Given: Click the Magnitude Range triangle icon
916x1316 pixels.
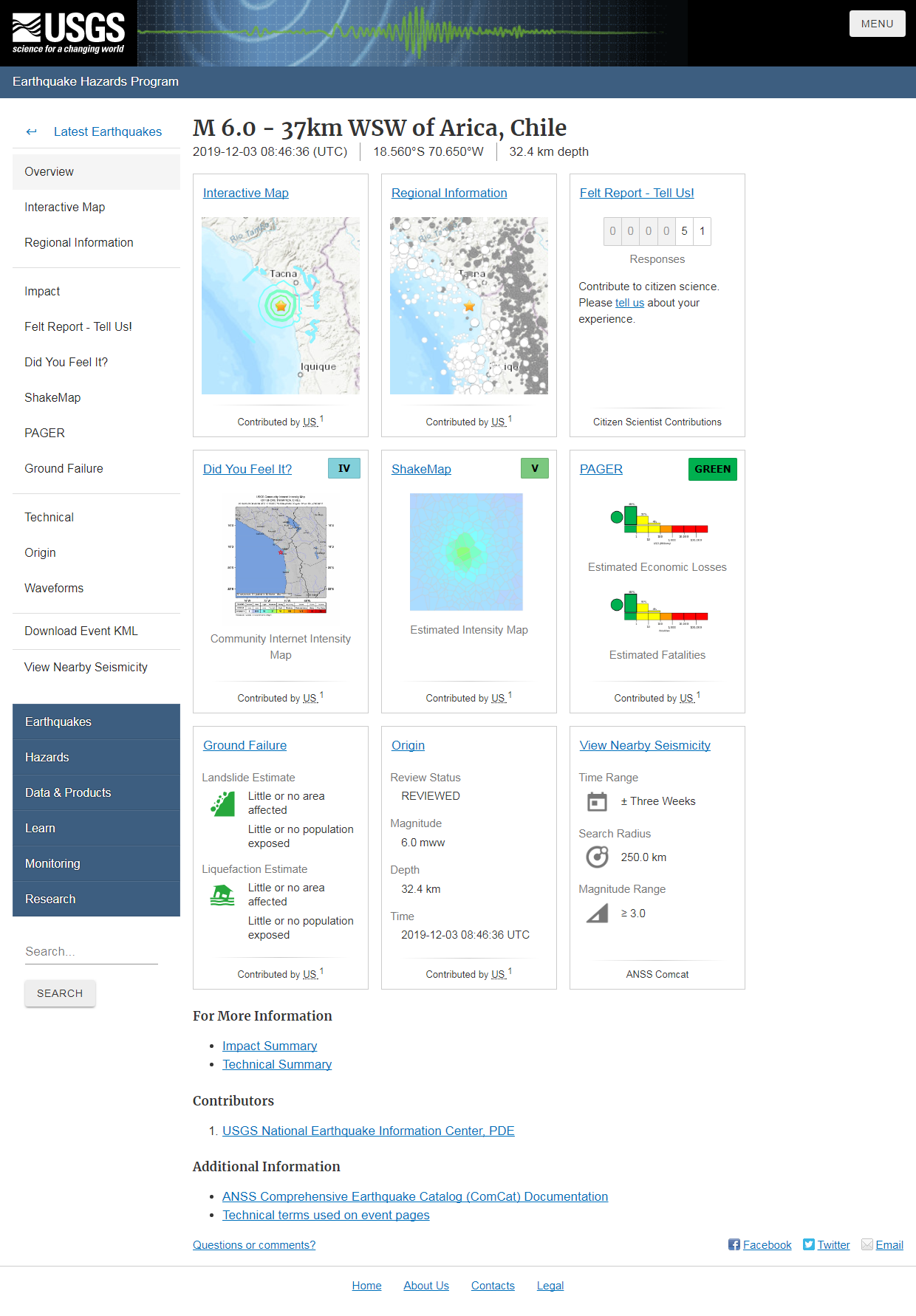Looking at the screenshot, I should (x=597, y=913).
